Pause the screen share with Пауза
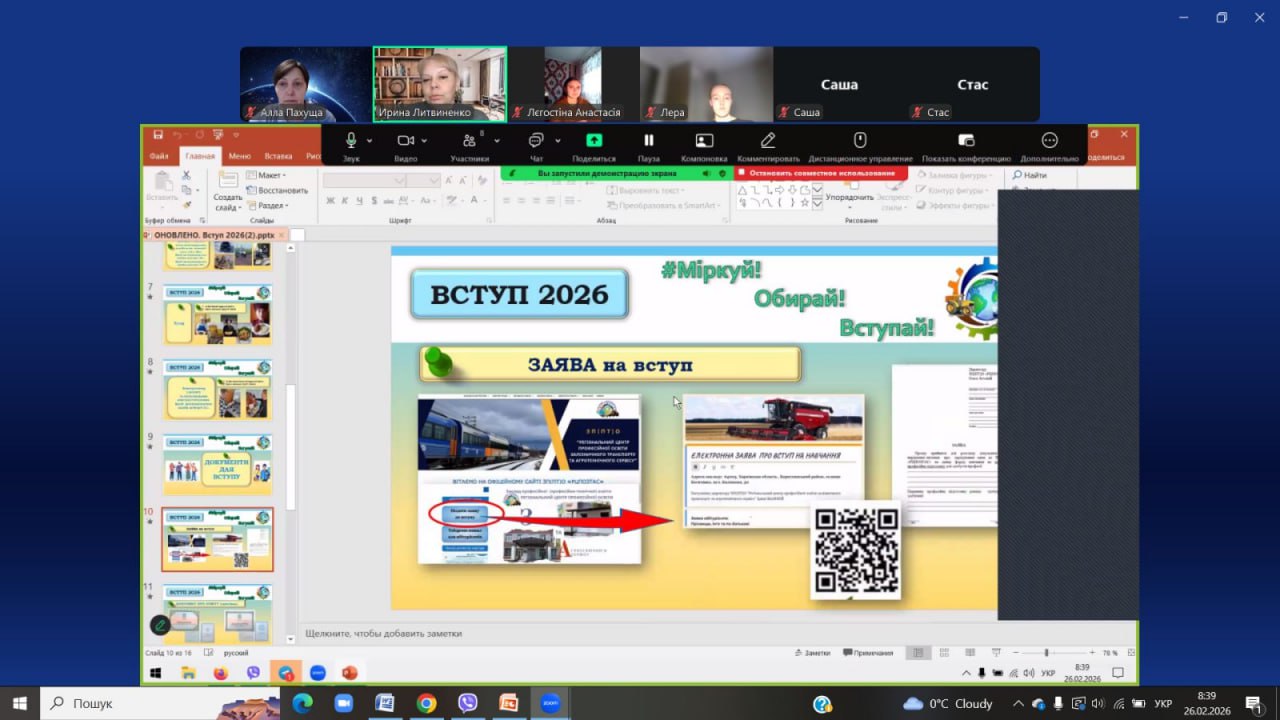The height and width of the screenshot is (720, 1280). [x=648, y=141]
